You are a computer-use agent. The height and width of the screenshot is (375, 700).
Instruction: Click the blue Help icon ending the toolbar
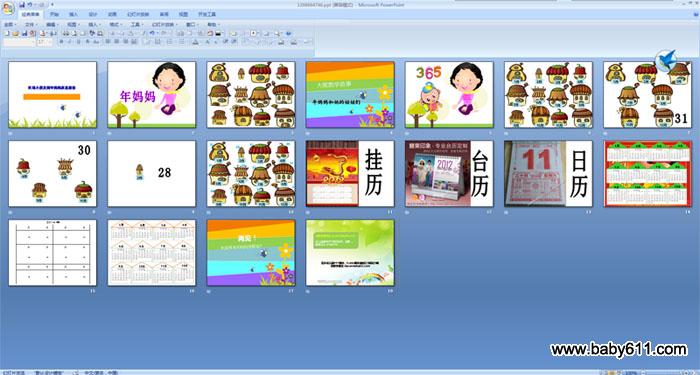click(x=288, y=33)
